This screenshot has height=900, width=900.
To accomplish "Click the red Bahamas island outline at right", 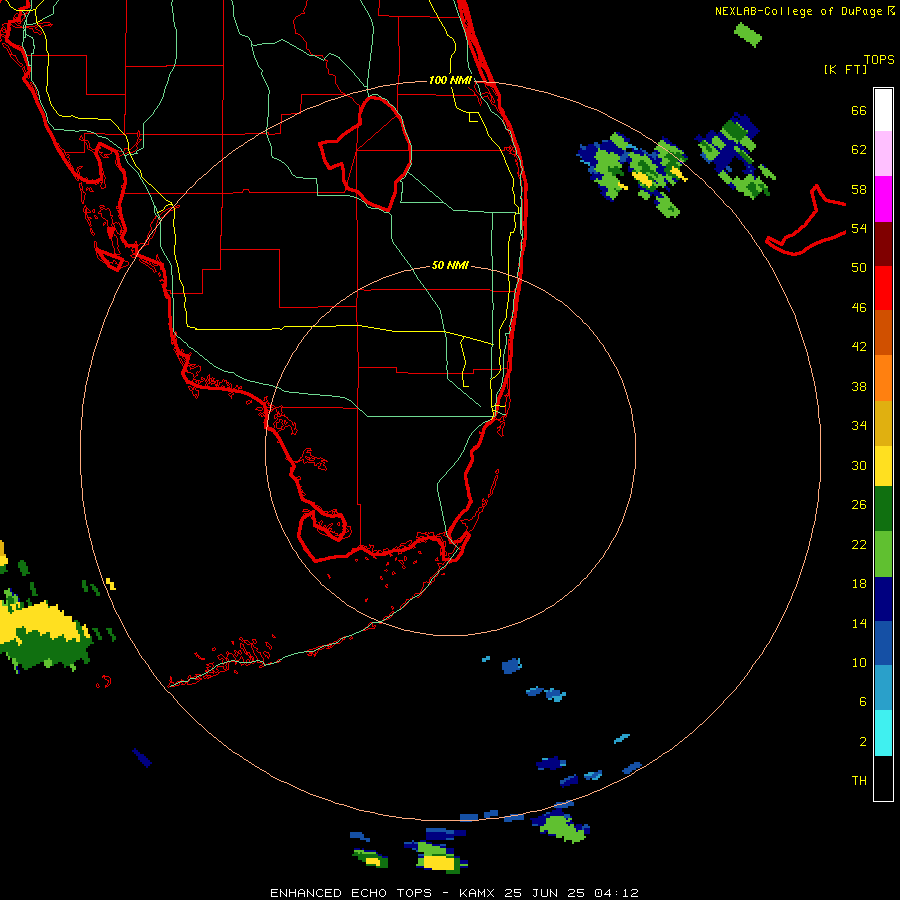I will (x=806, y=220).
